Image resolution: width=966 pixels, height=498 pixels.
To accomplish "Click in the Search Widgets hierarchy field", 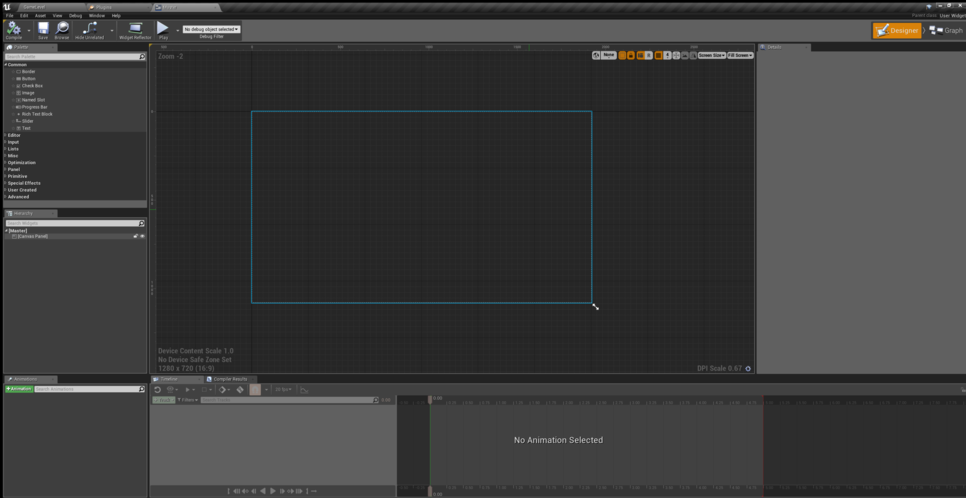I will (x=75, y=223).
